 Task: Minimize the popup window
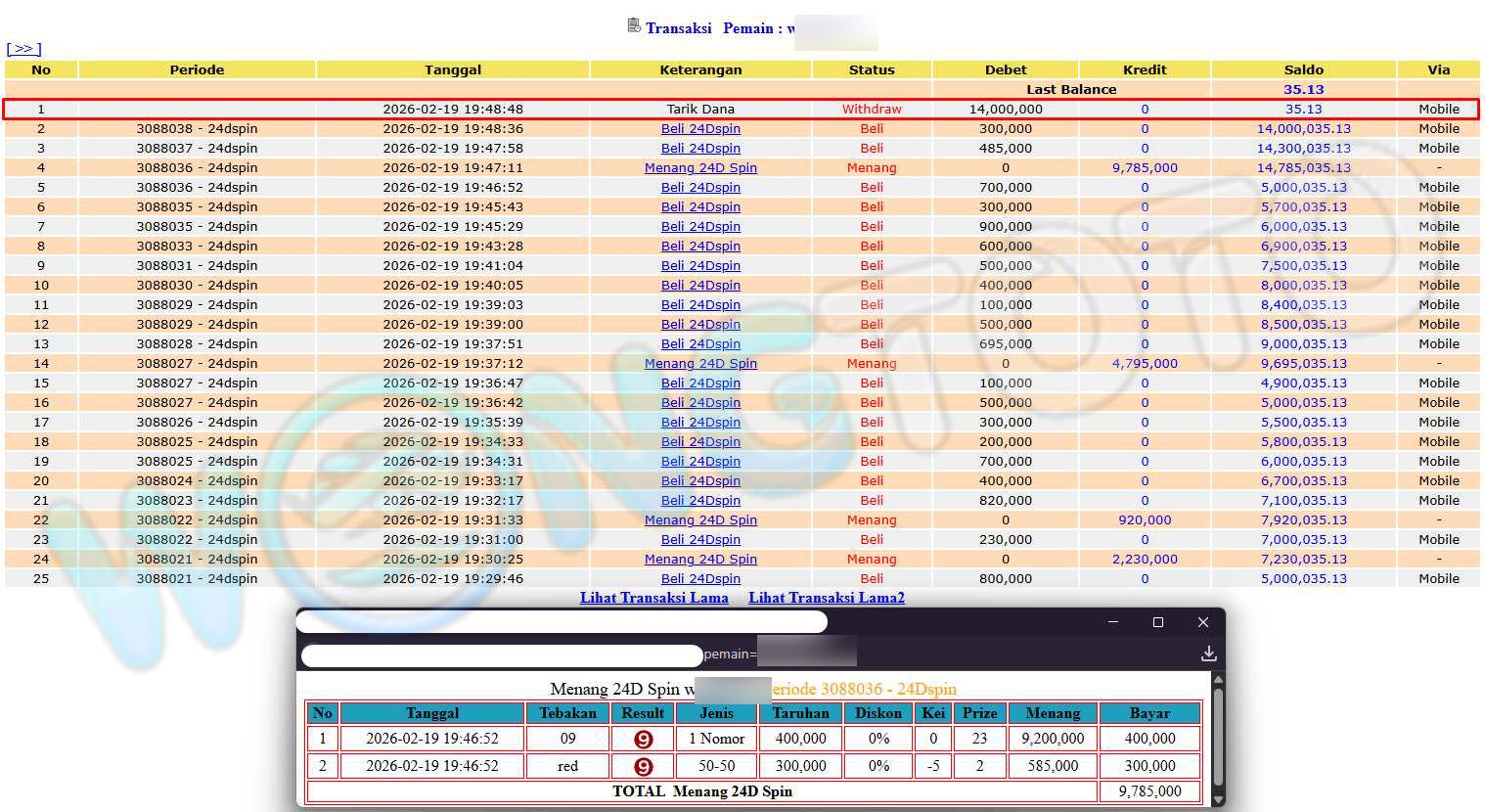coord(1113,622)
